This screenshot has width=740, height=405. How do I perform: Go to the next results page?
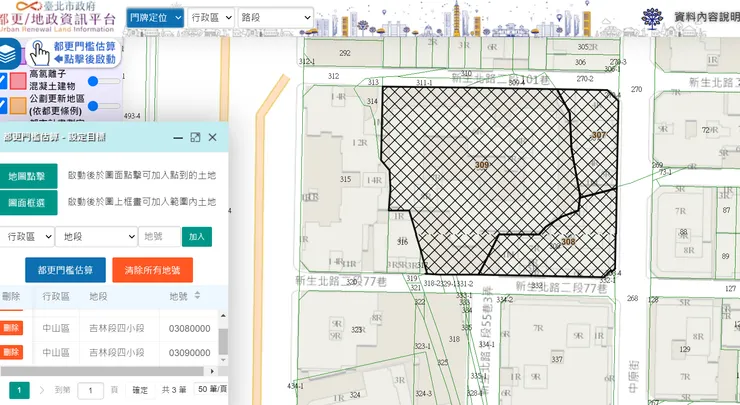pyautogui.click(x=42, y=390)
